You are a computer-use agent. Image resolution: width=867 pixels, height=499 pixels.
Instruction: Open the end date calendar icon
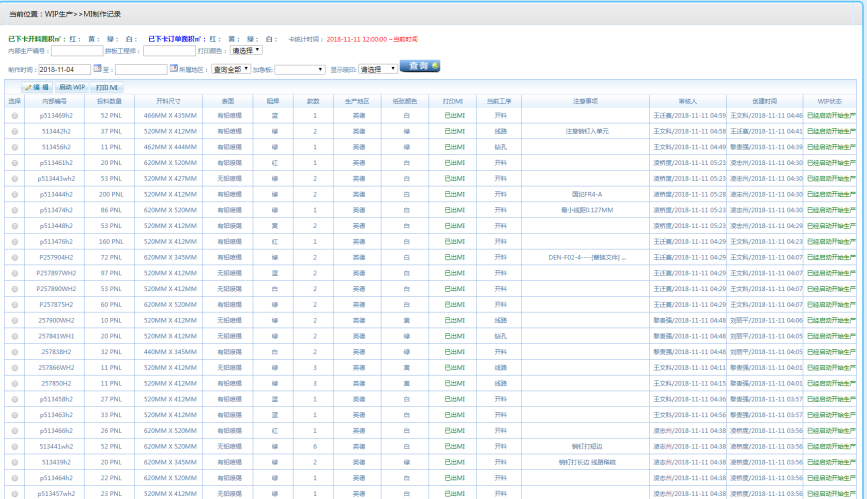click(x=173, y=69)
